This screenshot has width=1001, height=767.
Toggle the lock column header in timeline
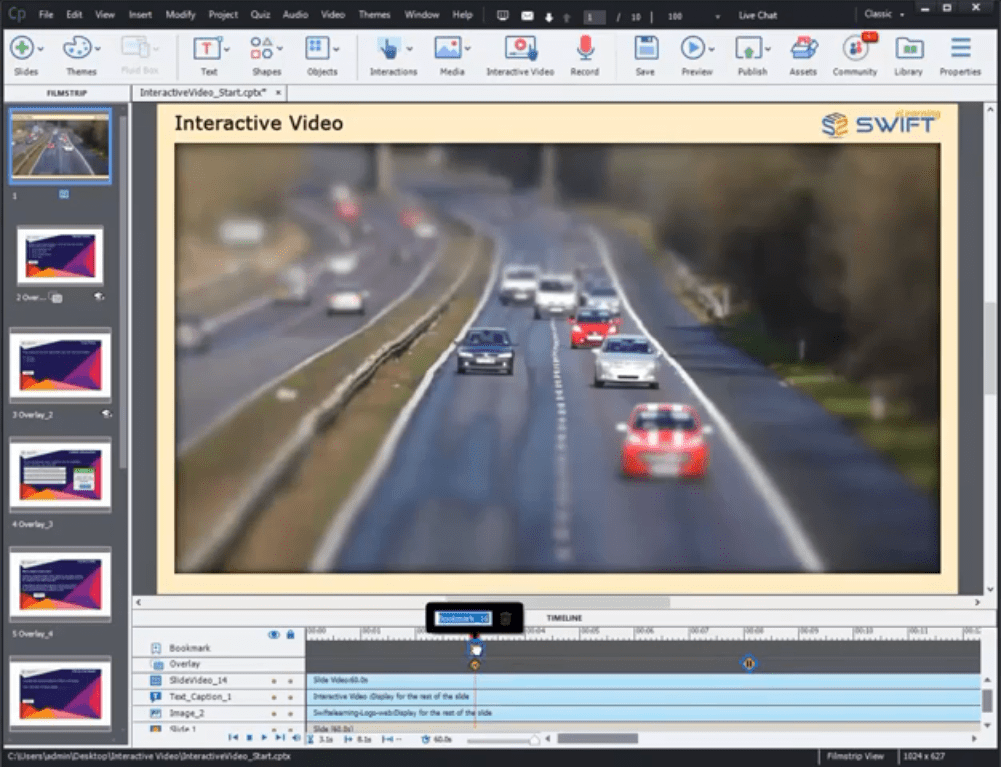click(290, 634)
